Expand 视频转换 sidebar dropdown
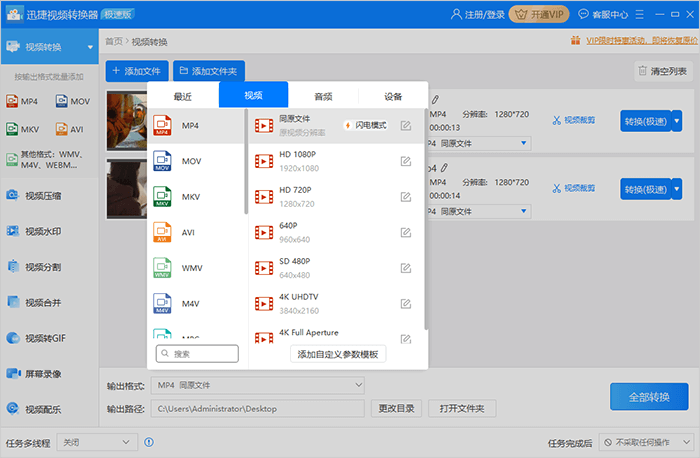700x458 pixels. [x=90, y=47]
